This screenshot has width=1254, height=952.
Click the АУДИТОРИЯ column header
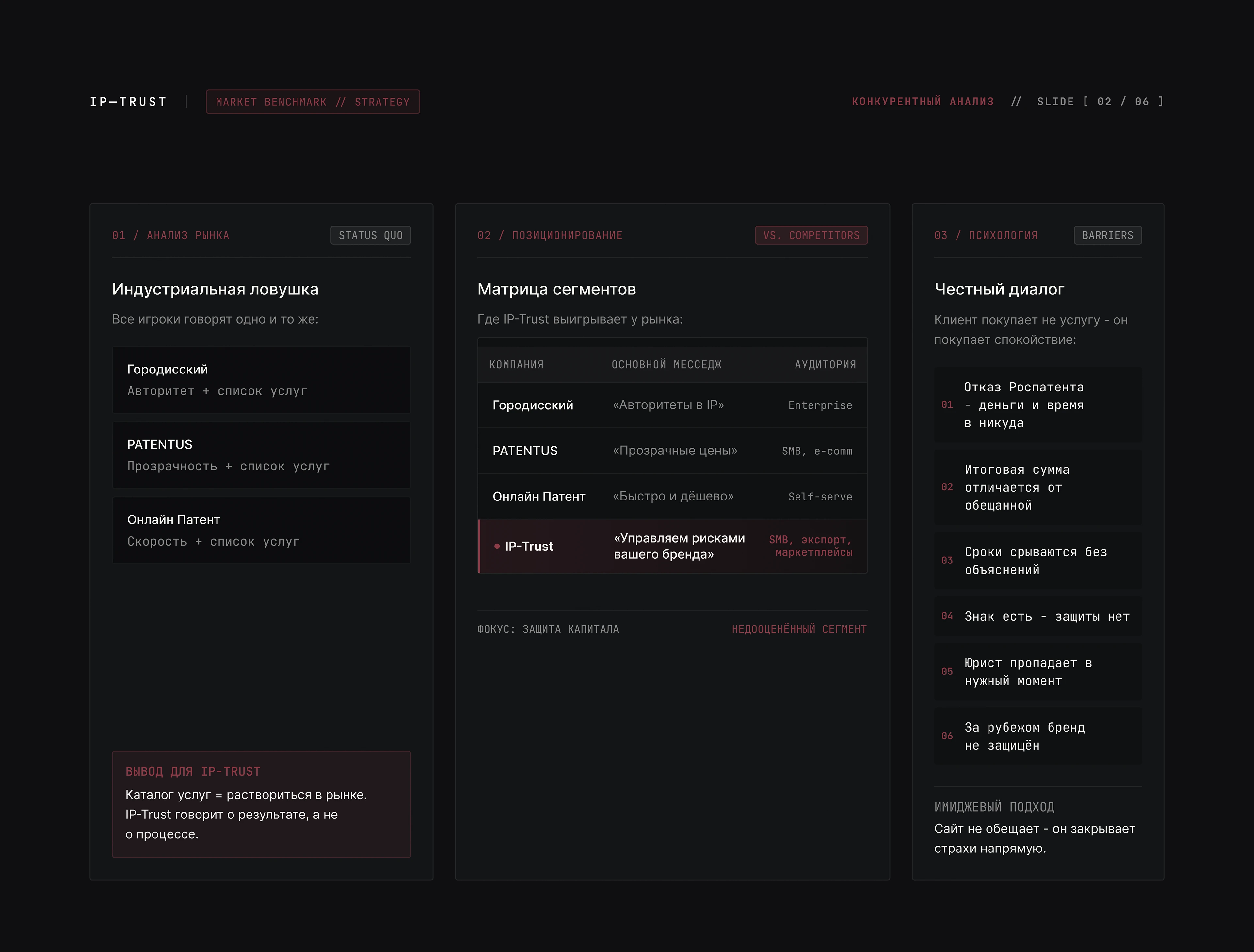[826, 364]
